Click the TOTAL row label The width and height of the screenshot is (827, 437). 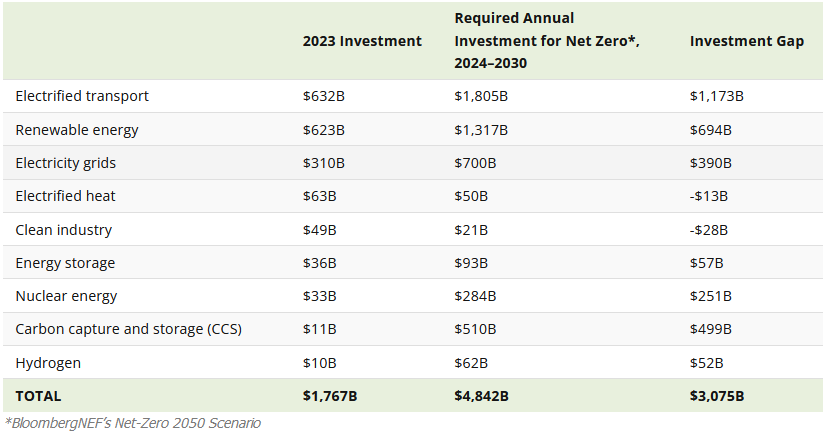click(39, 395)
